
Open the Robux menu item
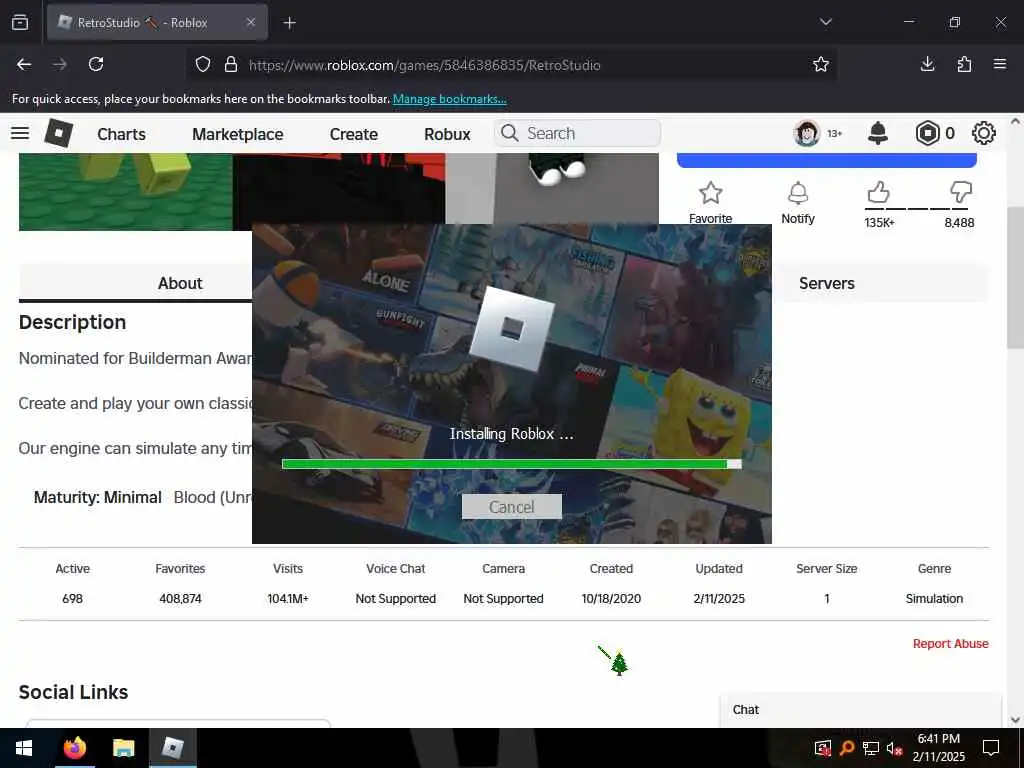point(447,134)
